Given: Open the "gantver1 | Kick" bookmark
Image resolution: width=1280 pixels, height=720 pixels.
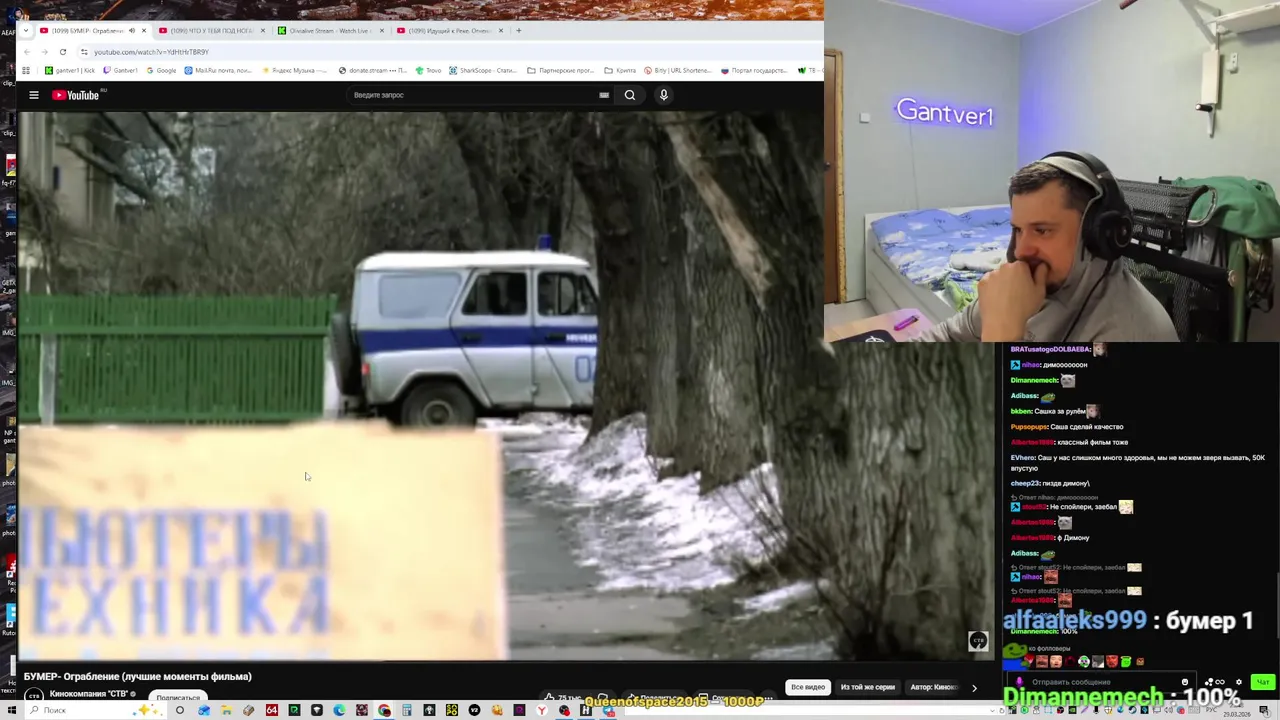Looking at the screenshot, I should pos(70,71).
